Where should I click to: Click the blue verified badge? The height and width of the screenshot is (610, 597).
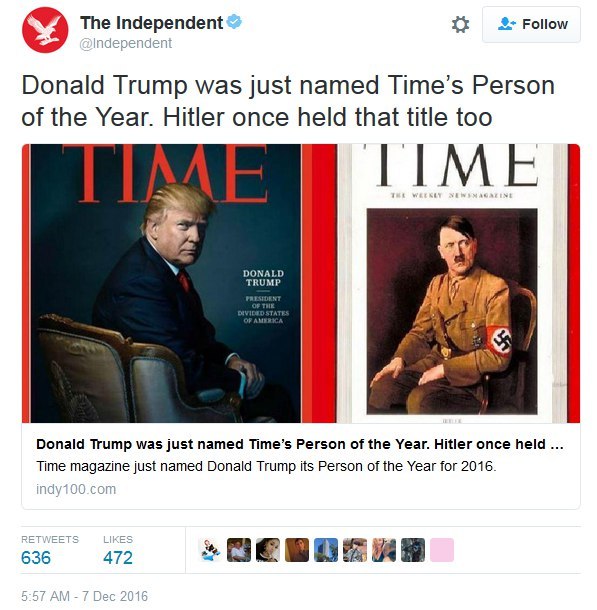click(234, 21)
